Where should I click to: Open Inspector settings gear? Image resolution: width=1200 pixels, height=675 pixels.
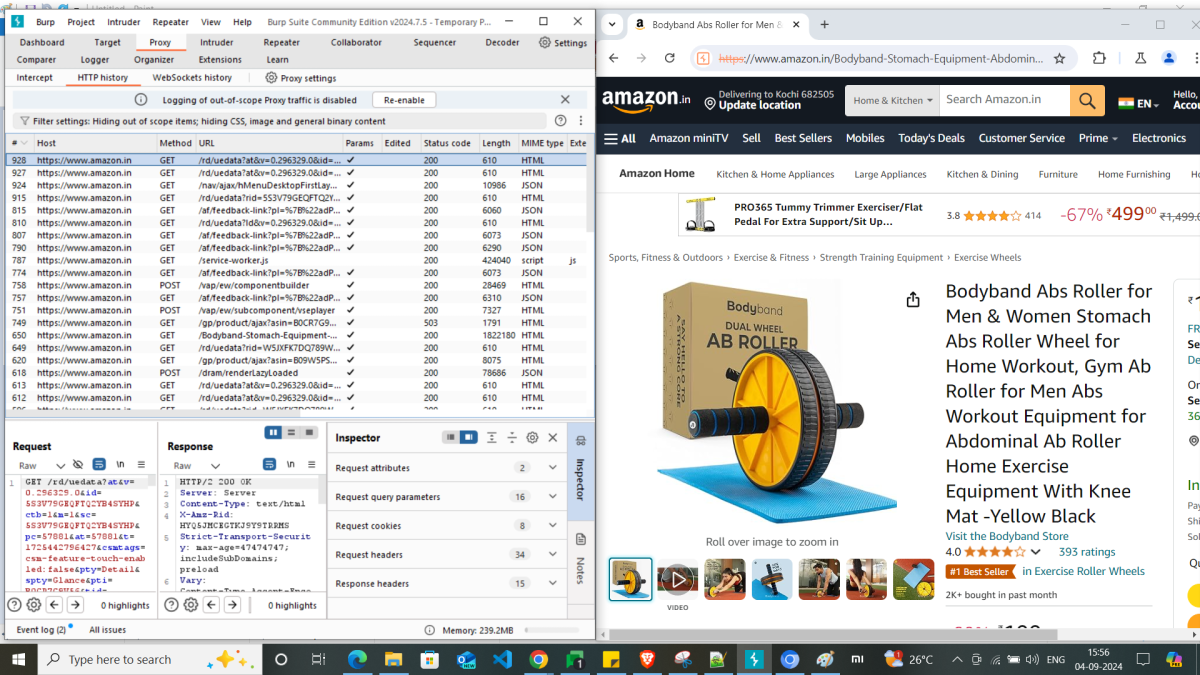click(x=532, y=438)
